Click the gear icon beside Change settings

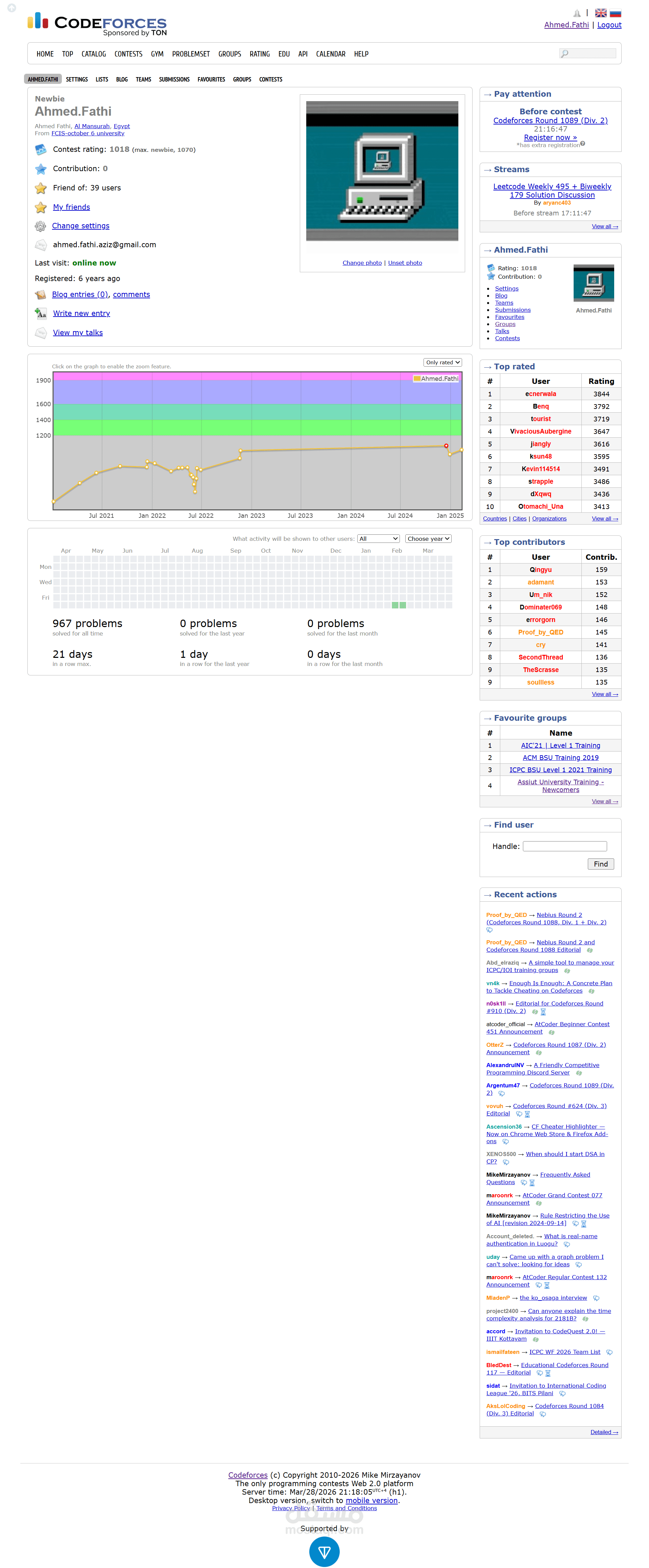pyautogui.click(x=40, y=226)
